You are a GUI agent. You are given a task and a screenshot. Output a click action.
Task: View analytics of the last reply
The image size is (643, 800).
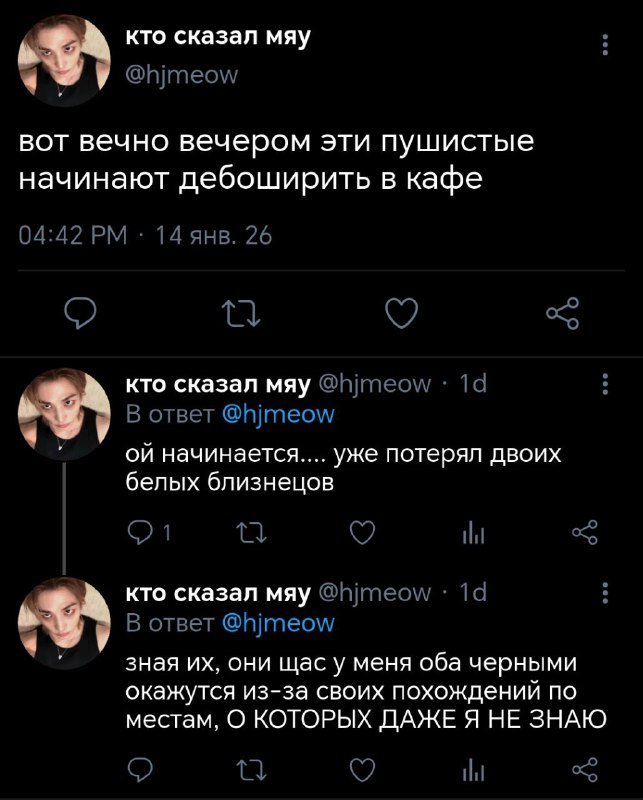point(474,771)
